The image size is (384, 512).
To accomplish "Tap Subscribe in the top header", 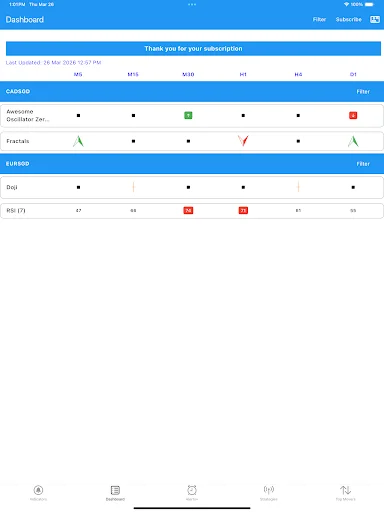I will (349, 19).
